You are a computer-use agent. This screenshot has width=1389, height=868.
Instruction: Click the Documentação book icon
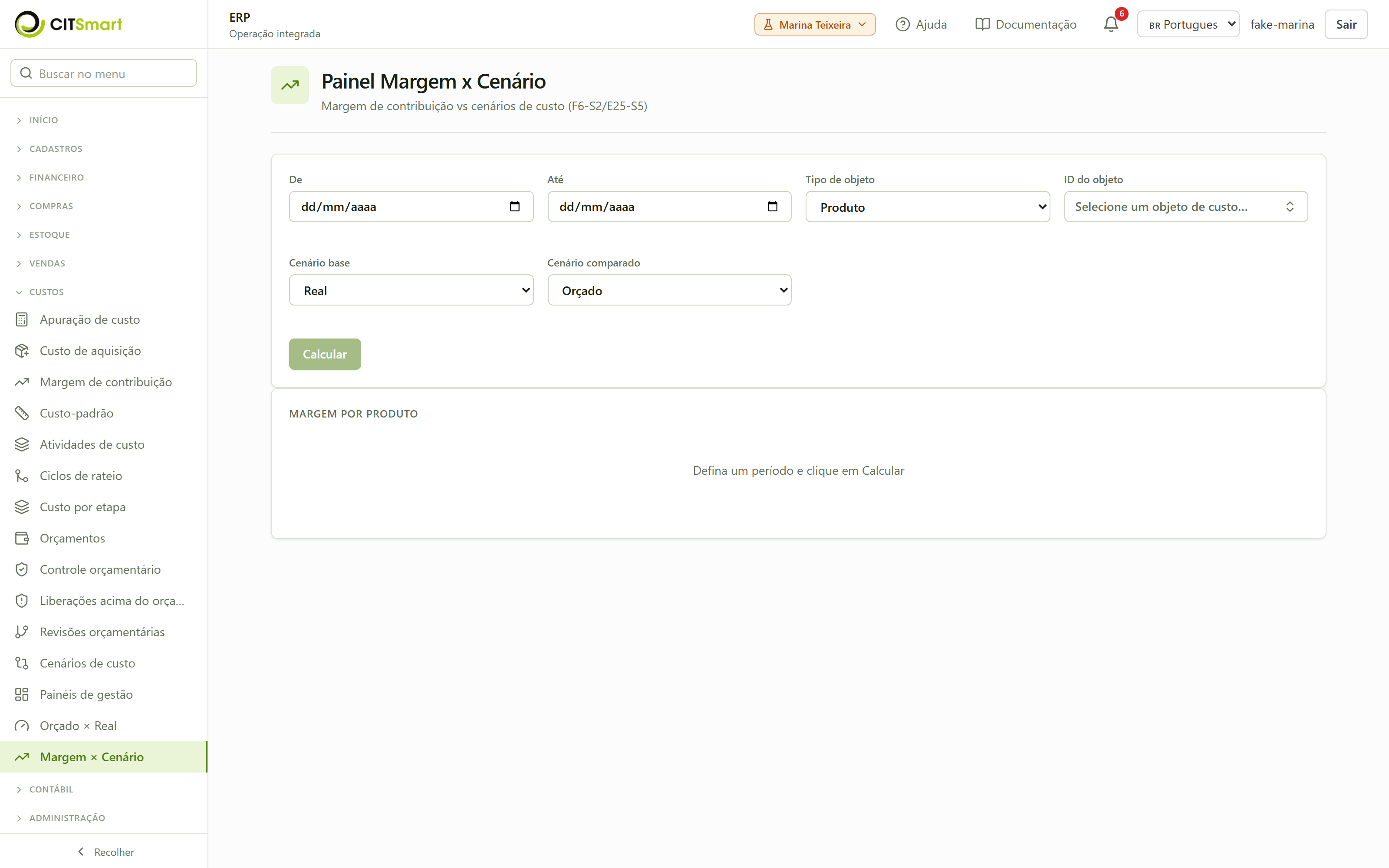982,24
